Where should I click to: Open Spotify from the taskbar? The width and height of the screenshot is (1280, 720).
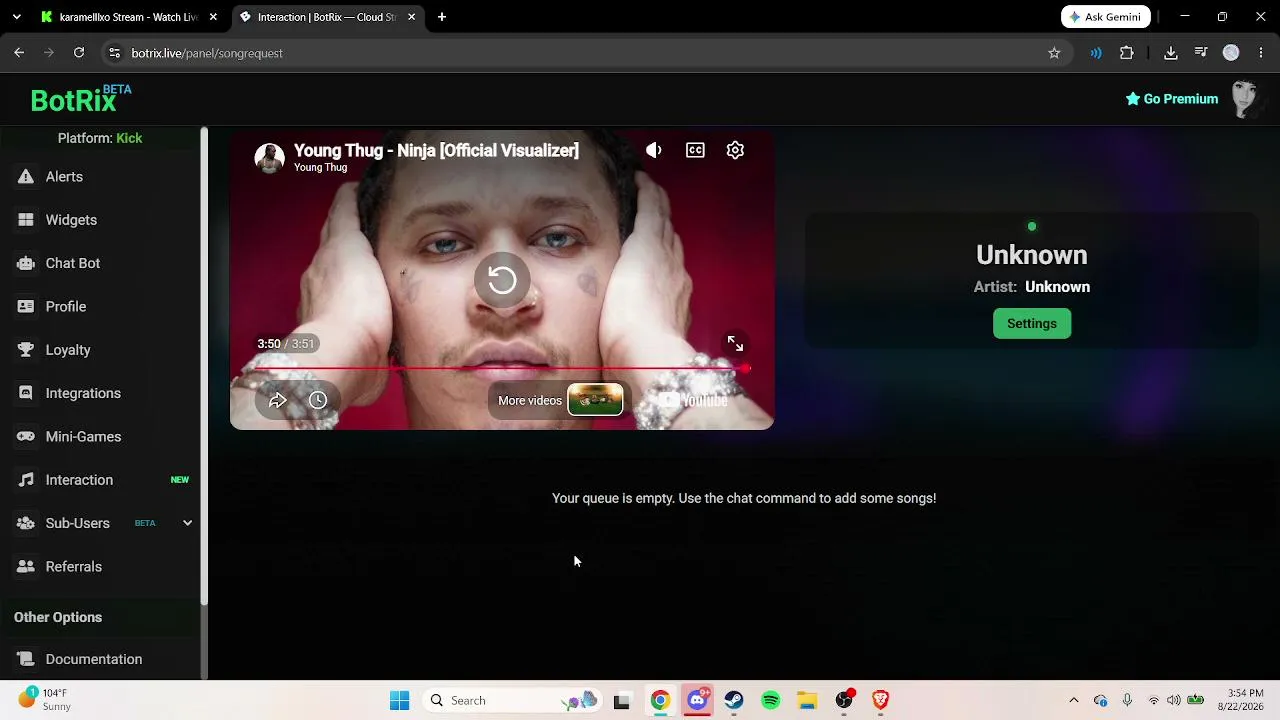pyautogui.click(x=770, y=701)
